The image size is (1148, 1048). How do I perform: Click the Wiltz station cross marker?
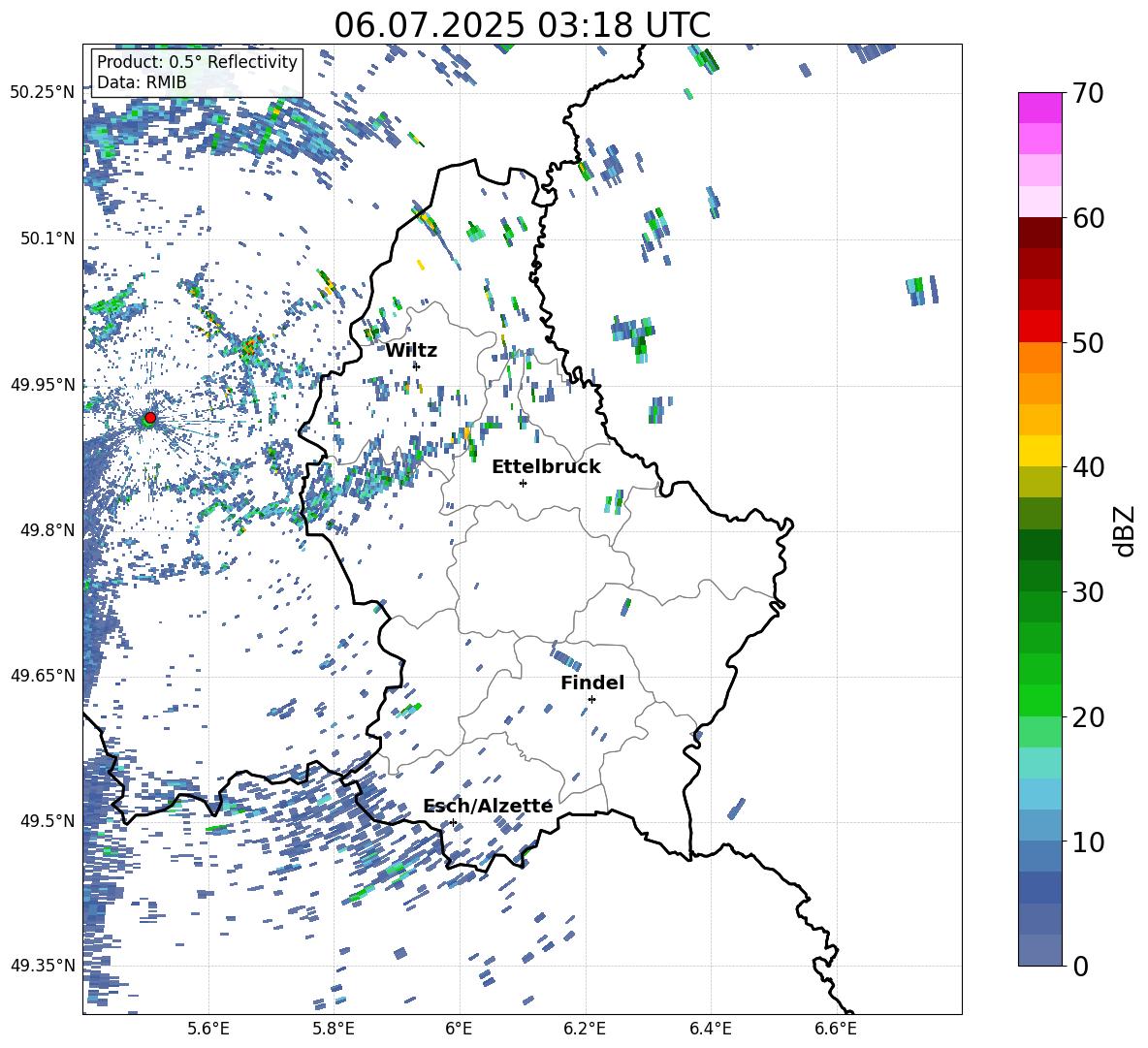[417, 366]
